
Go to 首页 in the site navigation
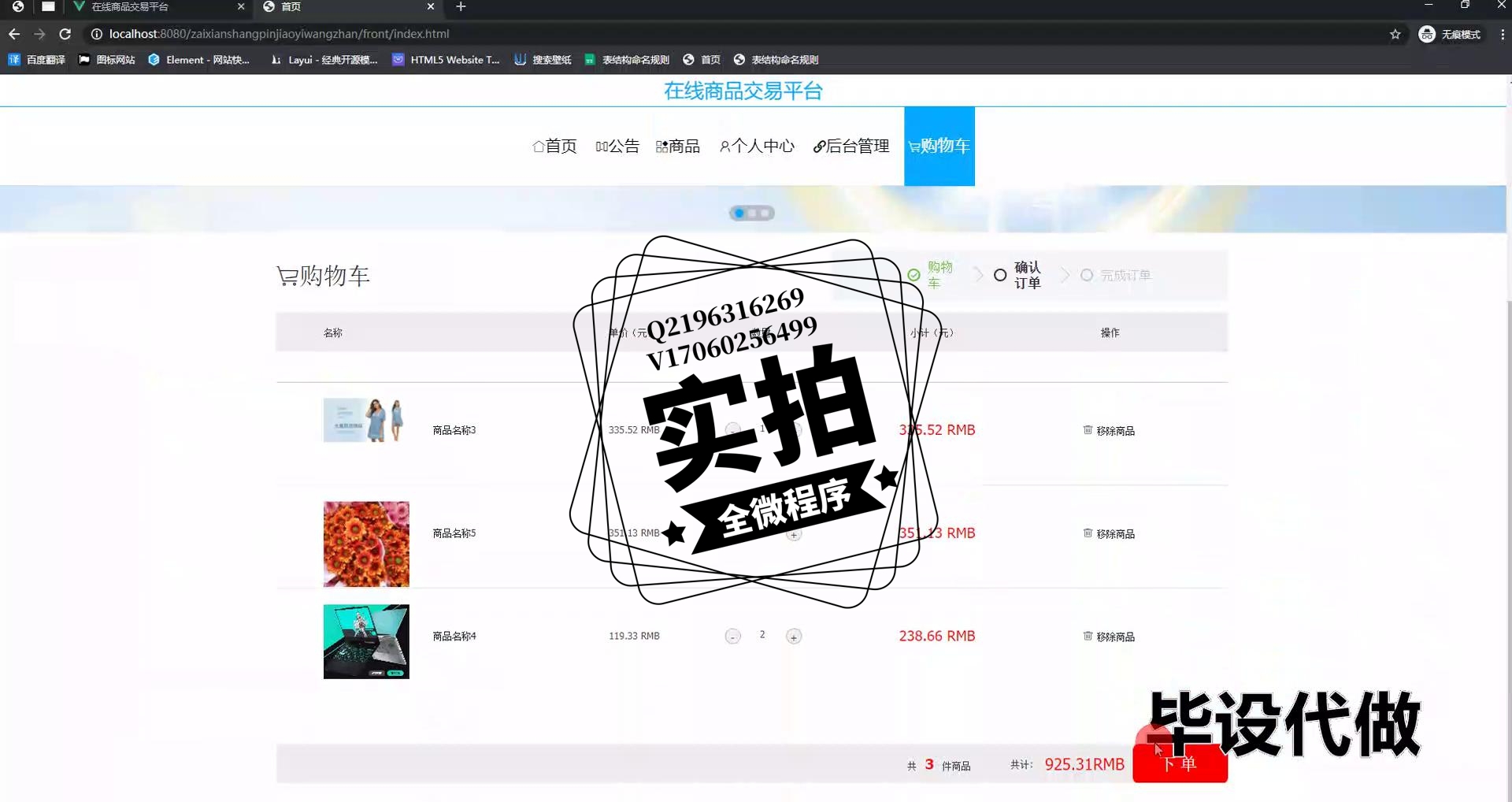pos(554,146)
